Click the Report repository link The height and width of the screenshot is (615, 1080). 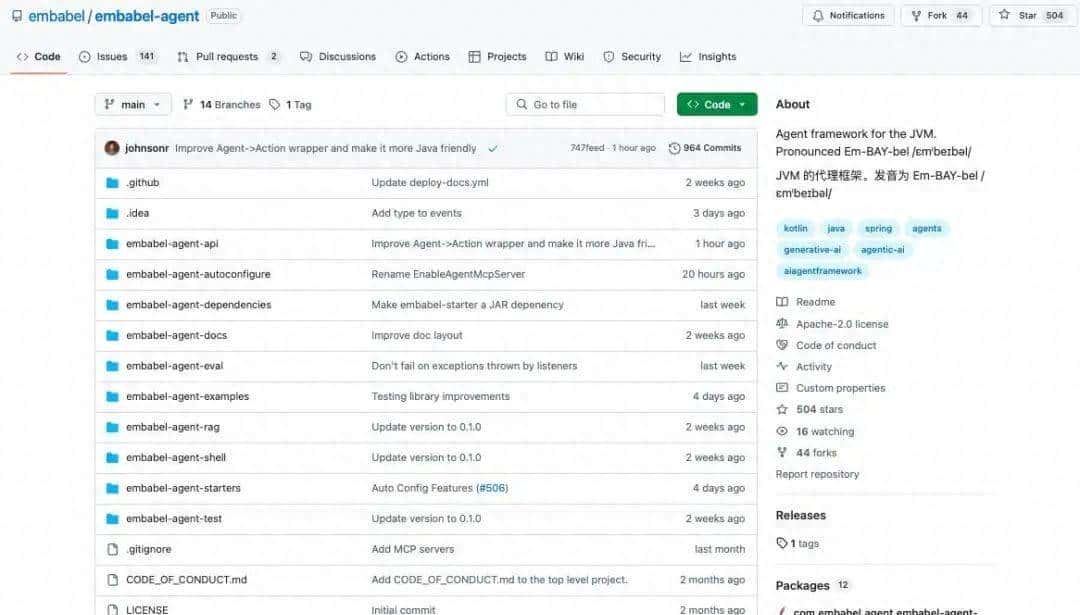[817, 474]
